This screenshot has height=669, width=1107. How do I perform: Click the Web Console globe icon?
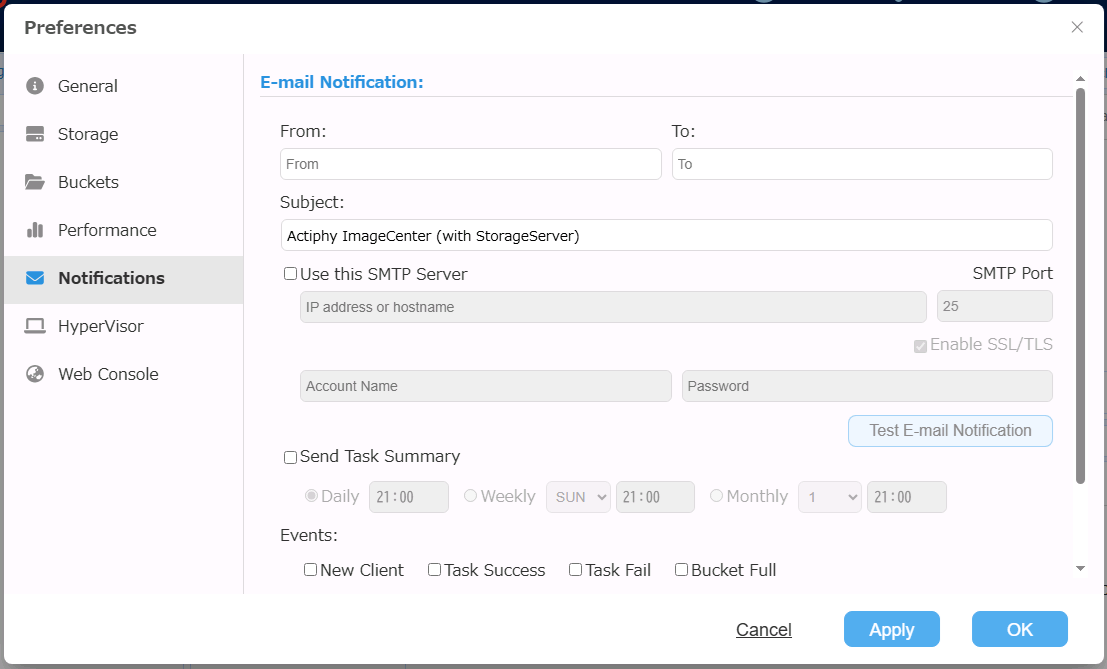(35, 374)
